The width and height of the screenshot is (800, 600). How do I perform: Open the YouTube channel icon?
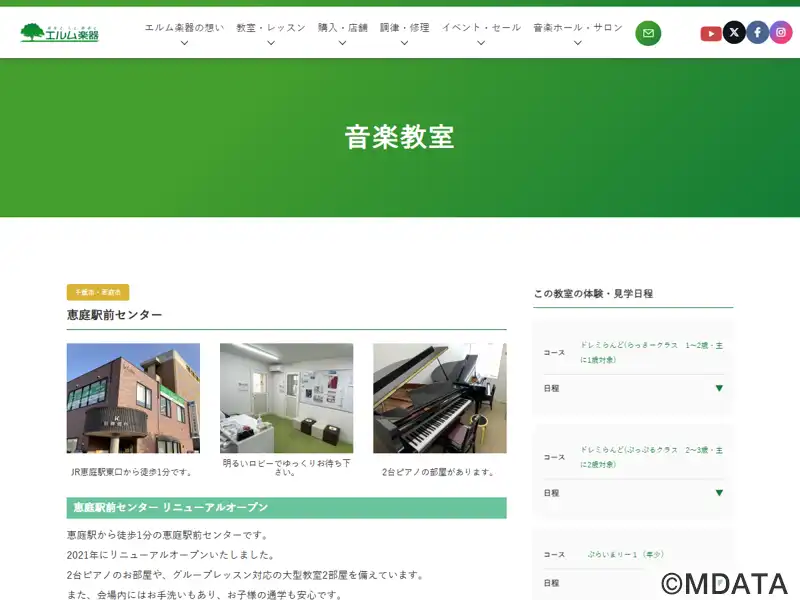click(x=710, y=34)
